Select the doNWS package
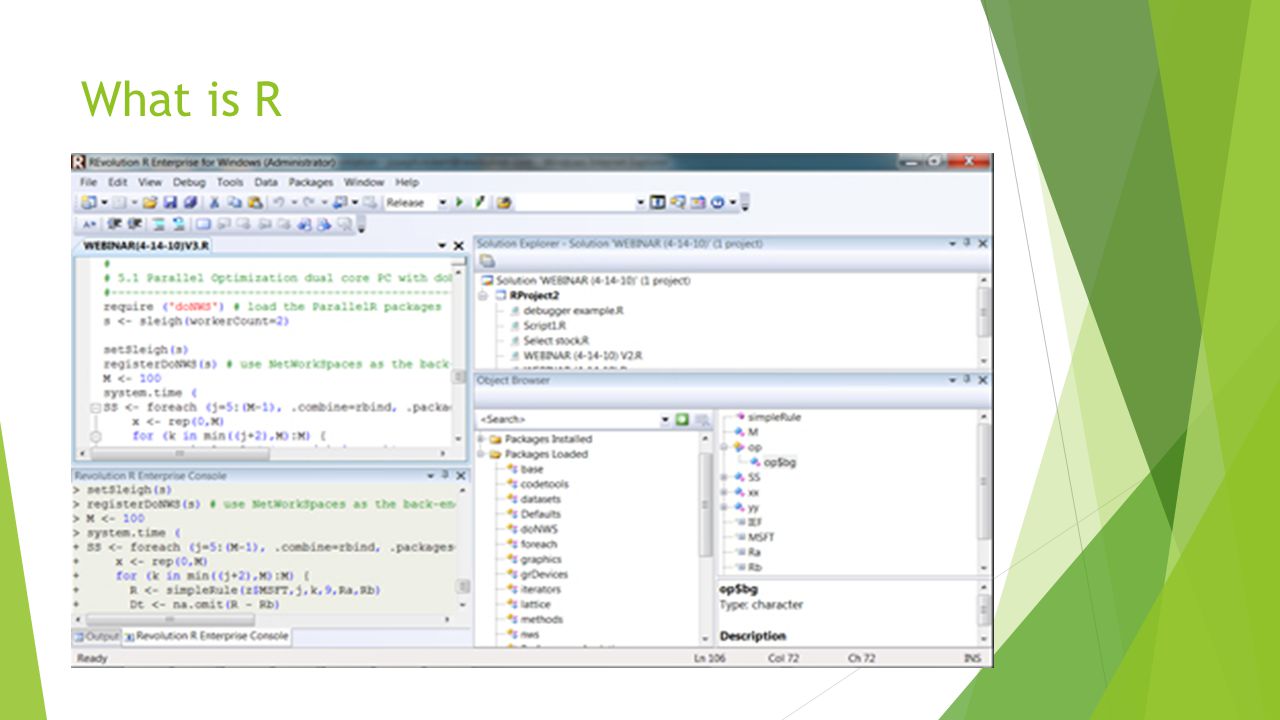The image size is (1280, 720). pos(539,529)
